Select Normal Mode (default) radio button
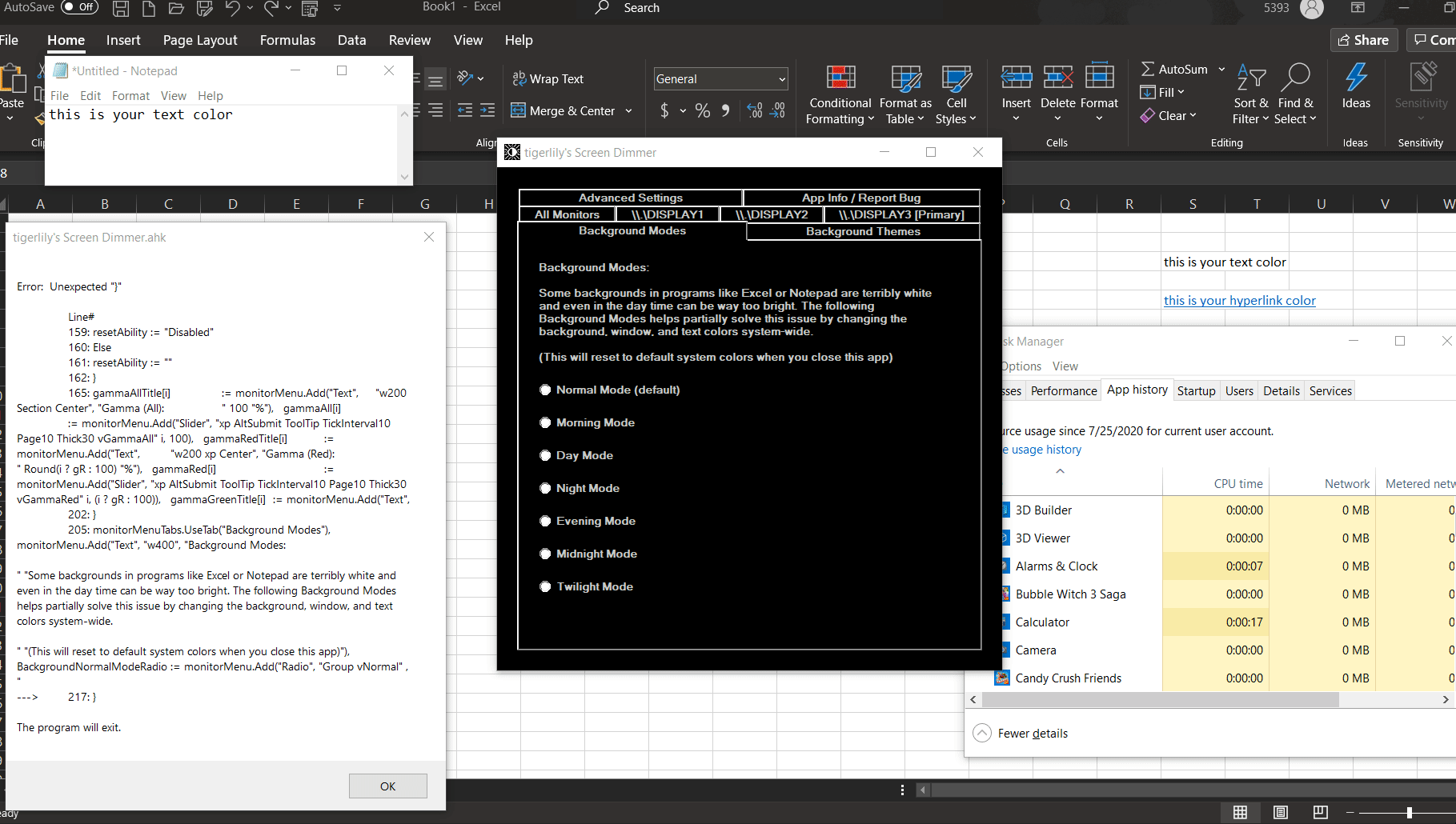The image size is (1456, 824). pos(545,390)
